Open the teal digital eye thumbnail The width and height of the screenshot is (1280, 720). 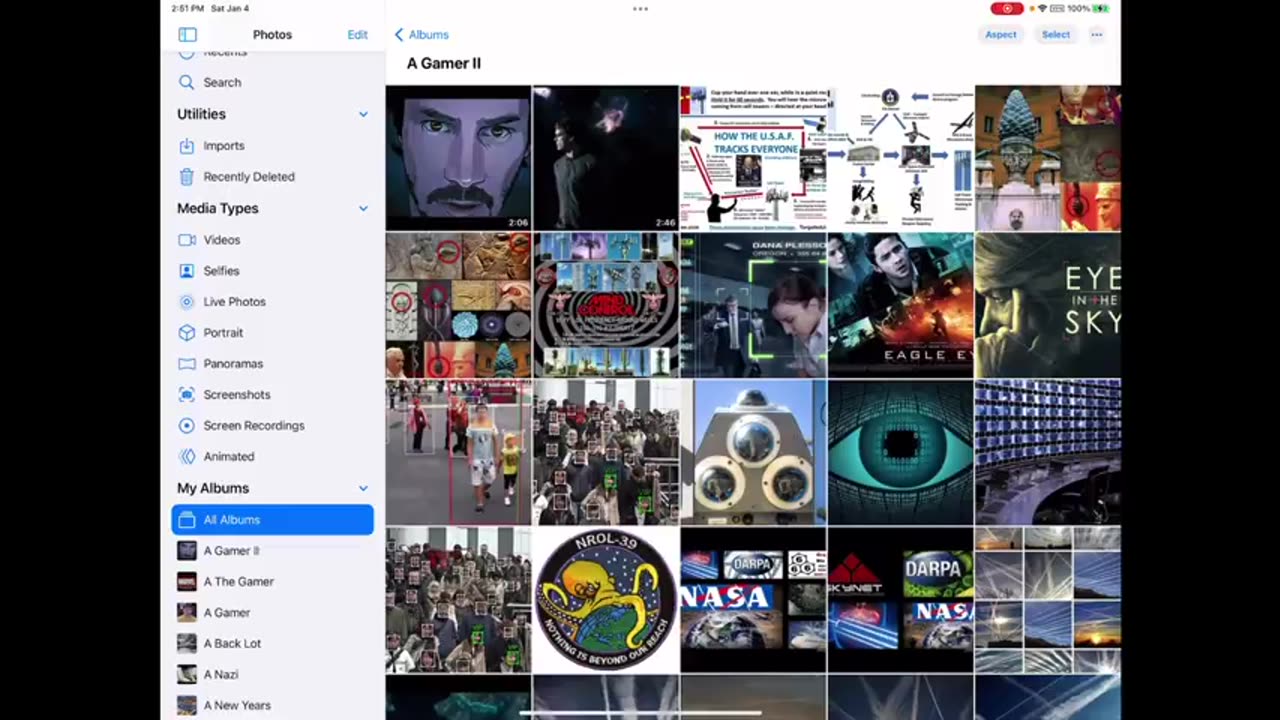tap(900, 452)
